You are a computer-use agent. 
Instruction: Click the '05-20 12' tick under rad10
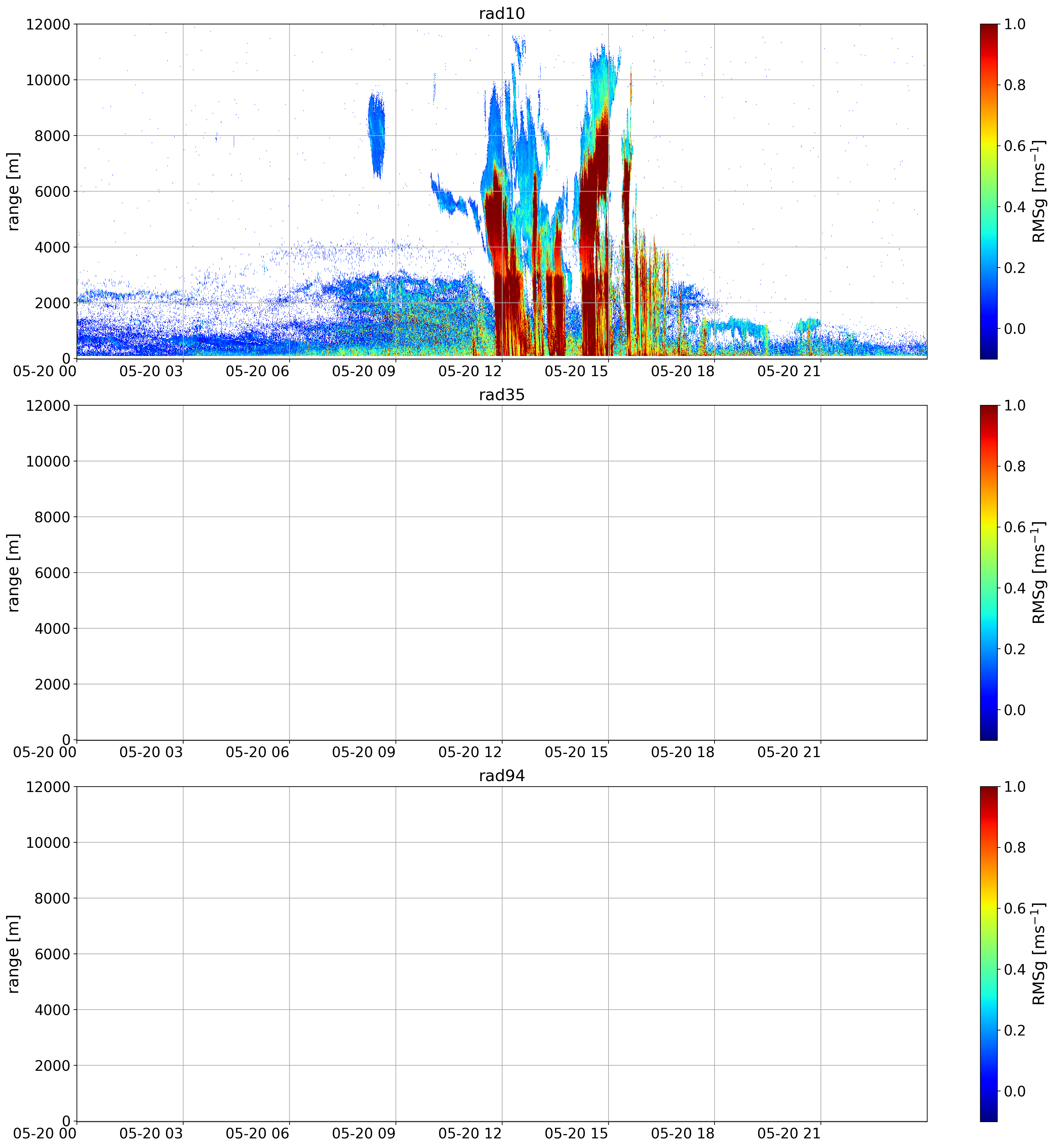(x=470, y=371)
